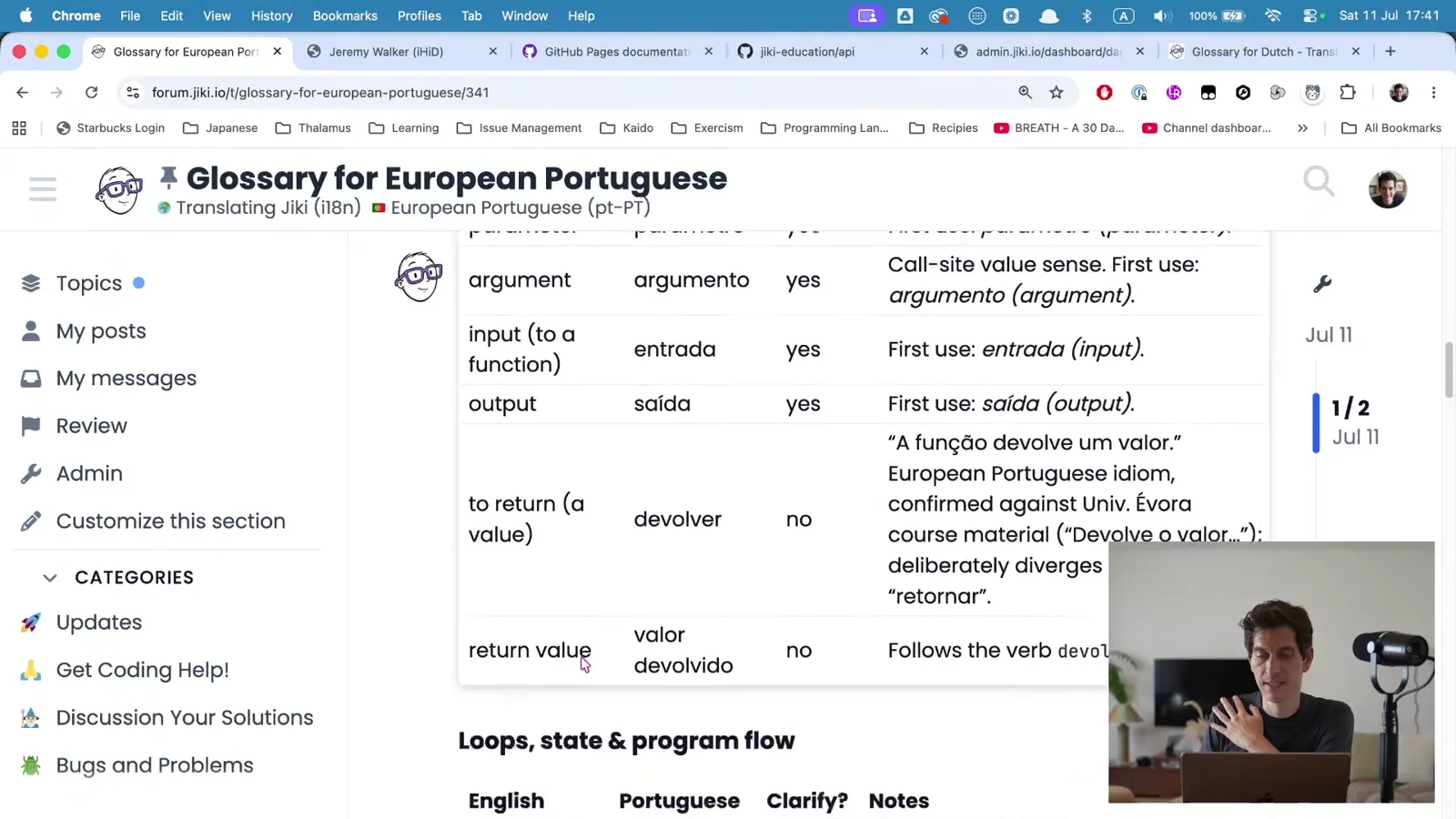Open macOS Control Center icon

[1310, 15]
